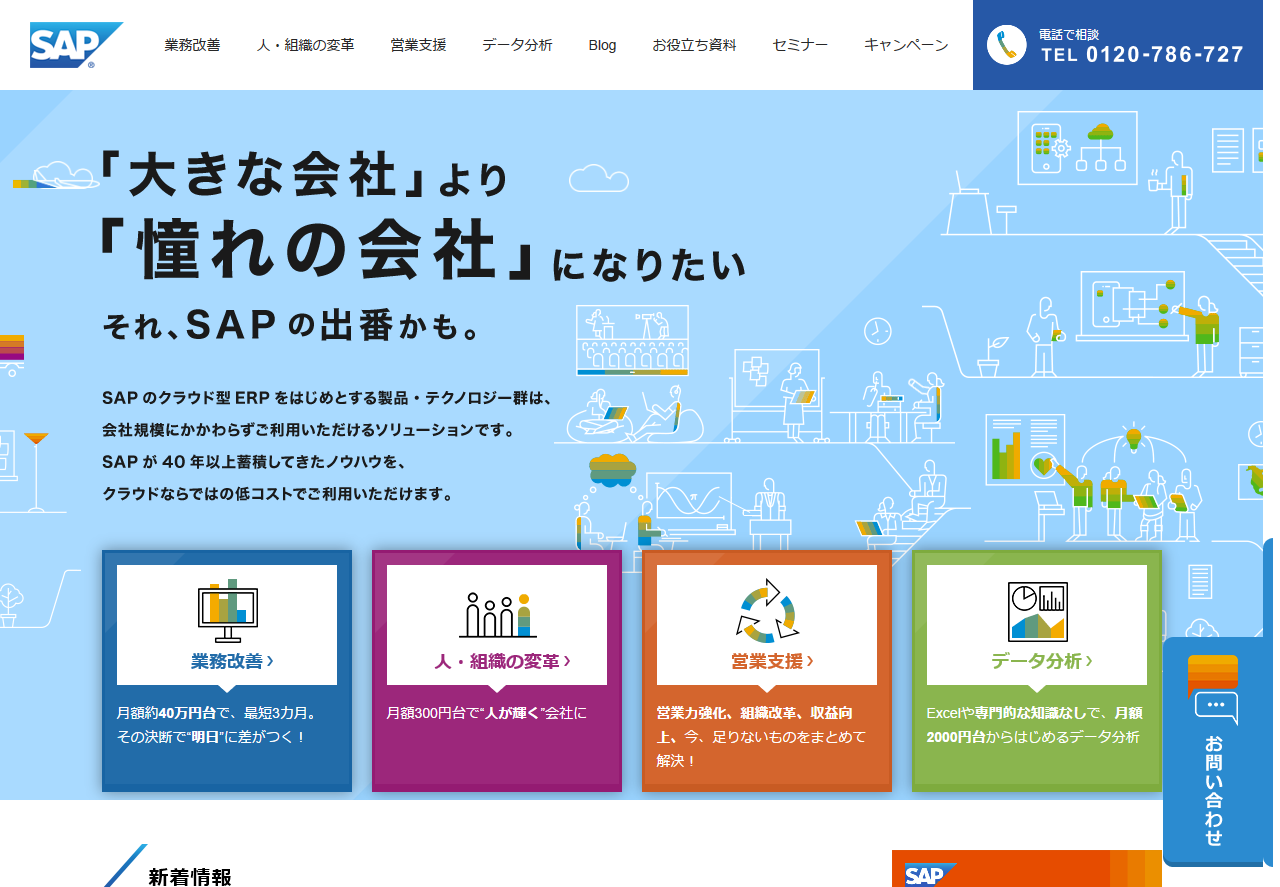Open the Blog page from the header
The width and height of the screenshot is (1280, 887).
tap(602, 45)
